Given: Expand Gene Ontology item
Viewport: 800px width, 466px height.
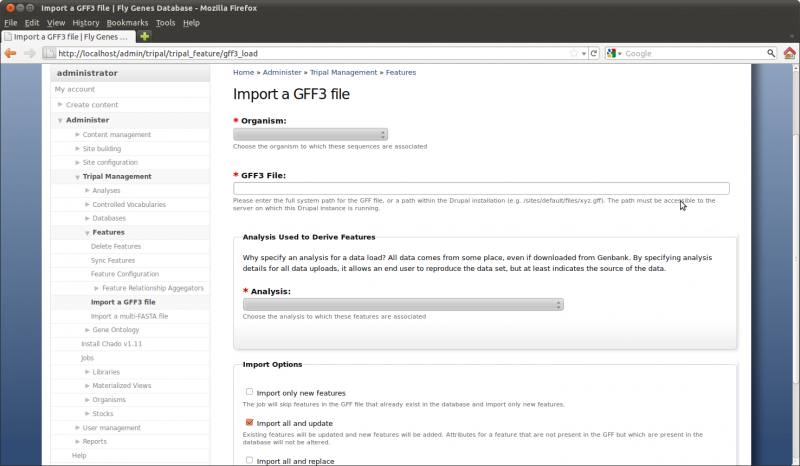Looking at the screenshot, I should (x=87, y=330).
